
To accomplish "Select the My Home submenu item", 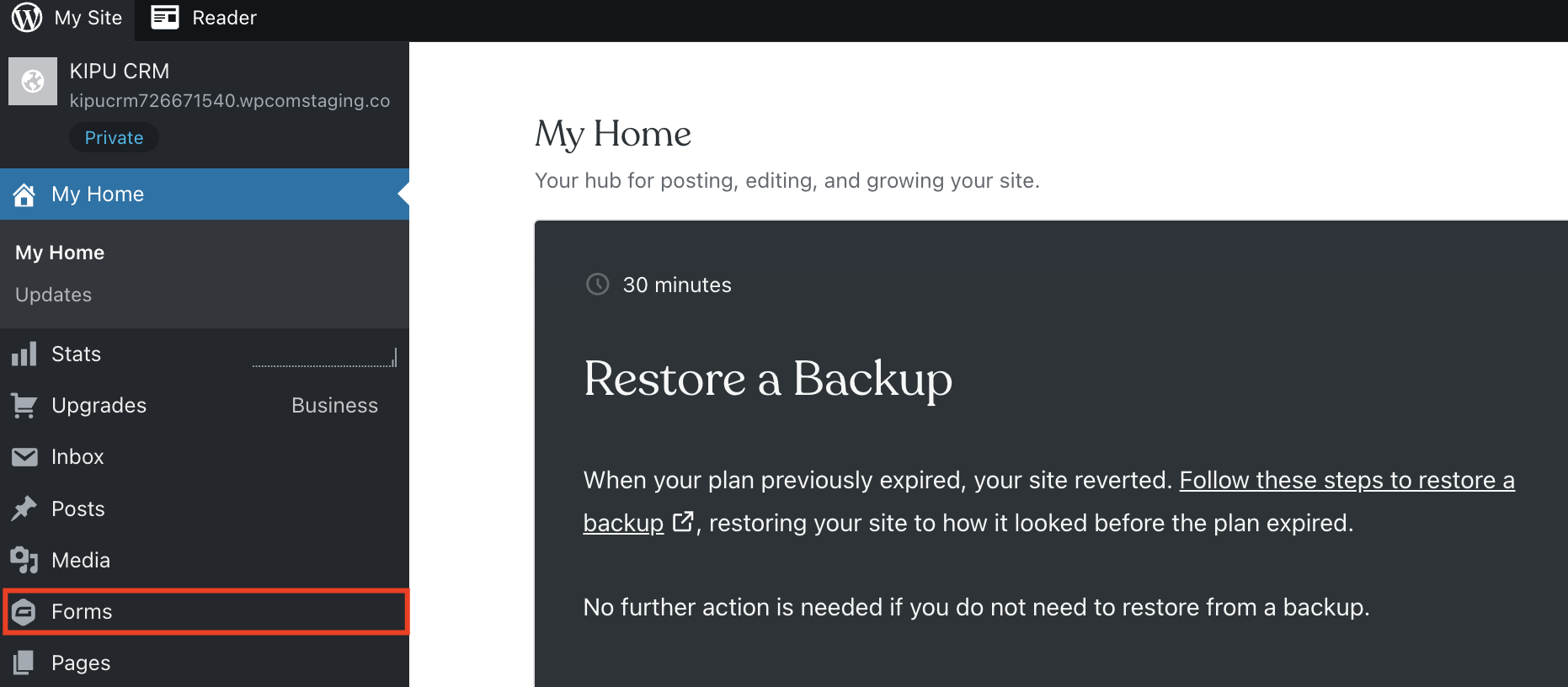I will (x=60, y=253).
